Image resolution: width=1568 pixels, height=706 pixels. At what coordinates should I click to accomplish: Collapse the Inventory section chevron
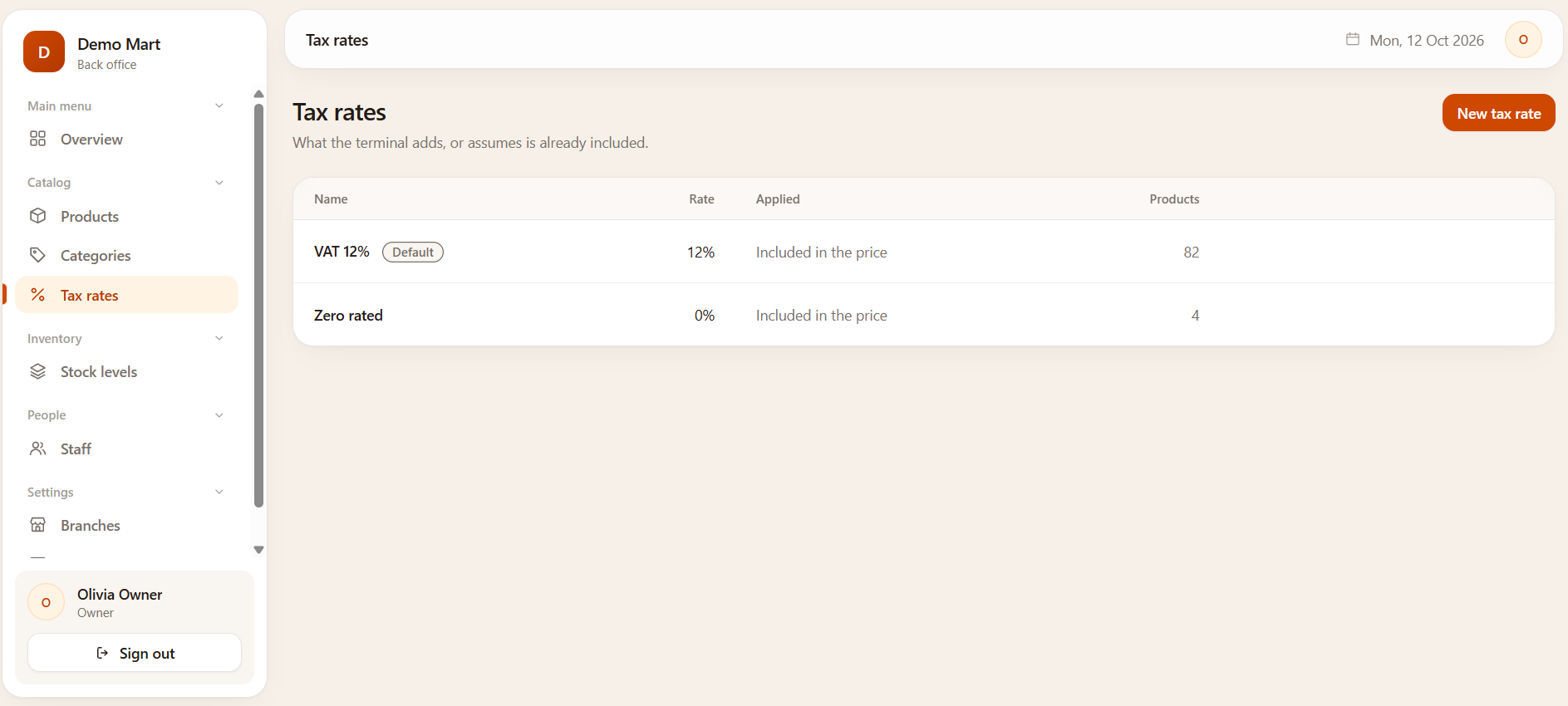pyautogui.click(x=219, y=338)
